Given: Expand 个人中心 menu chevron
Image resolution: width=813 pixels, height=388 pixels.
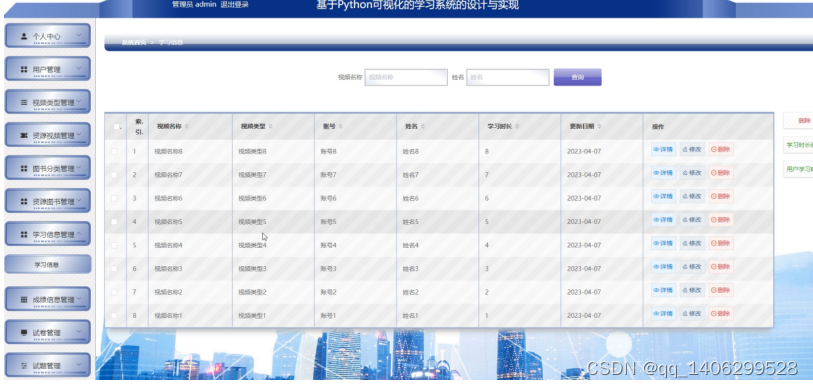Looking at the screenshot, I should 79,35.
